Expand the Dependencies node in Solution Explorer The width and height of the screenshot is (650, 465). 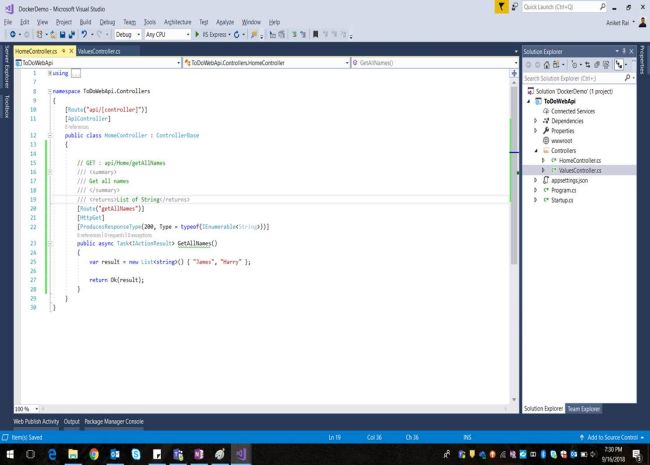pos(535,121)
